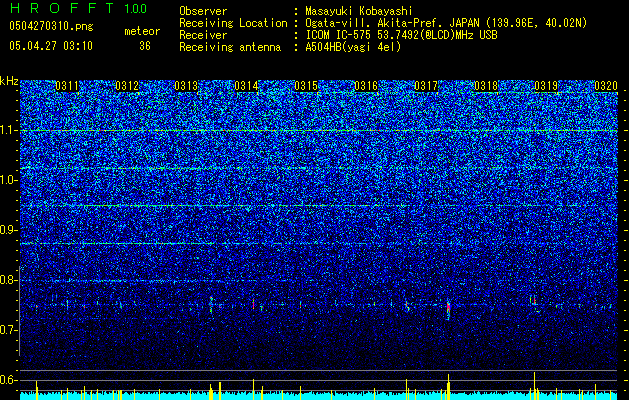This screenshot has height=400, width=629.
Task: Click the 0.7 frequency axis label
Action: tap(9, 330)
